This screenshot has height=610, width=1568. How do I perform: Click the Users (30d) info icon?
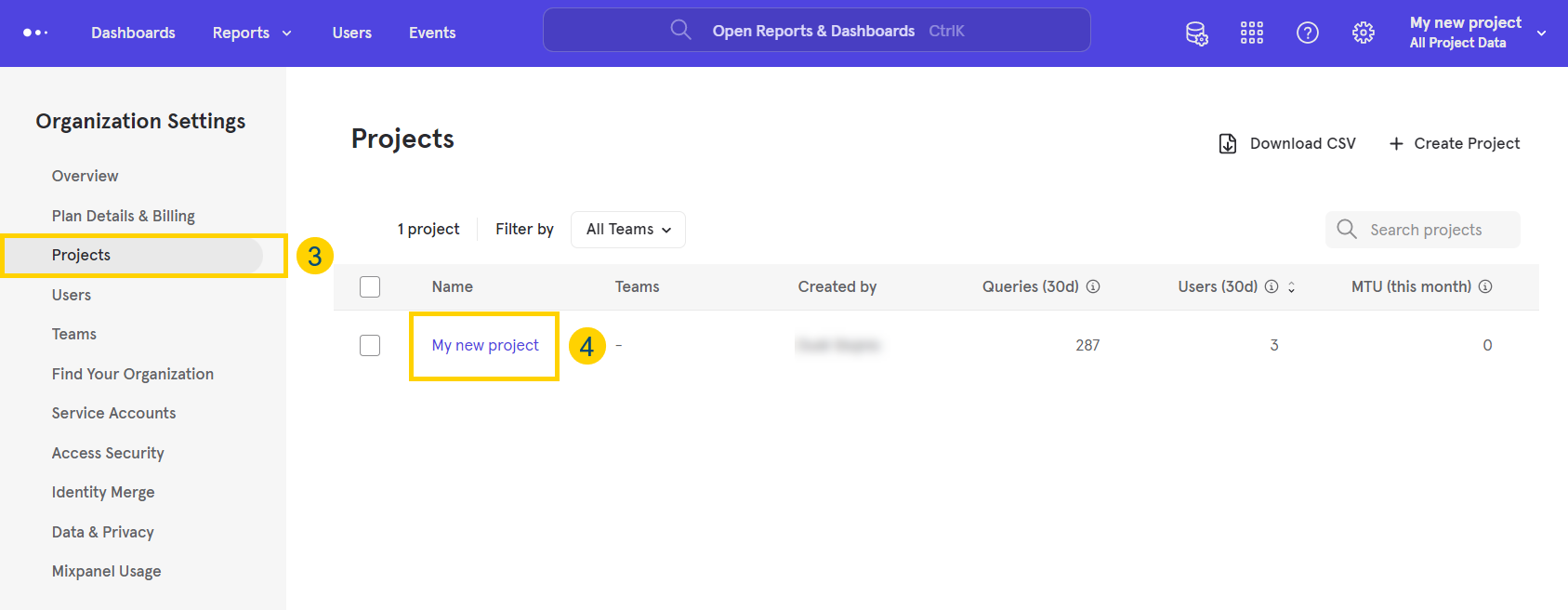[x=1272, y=286]
